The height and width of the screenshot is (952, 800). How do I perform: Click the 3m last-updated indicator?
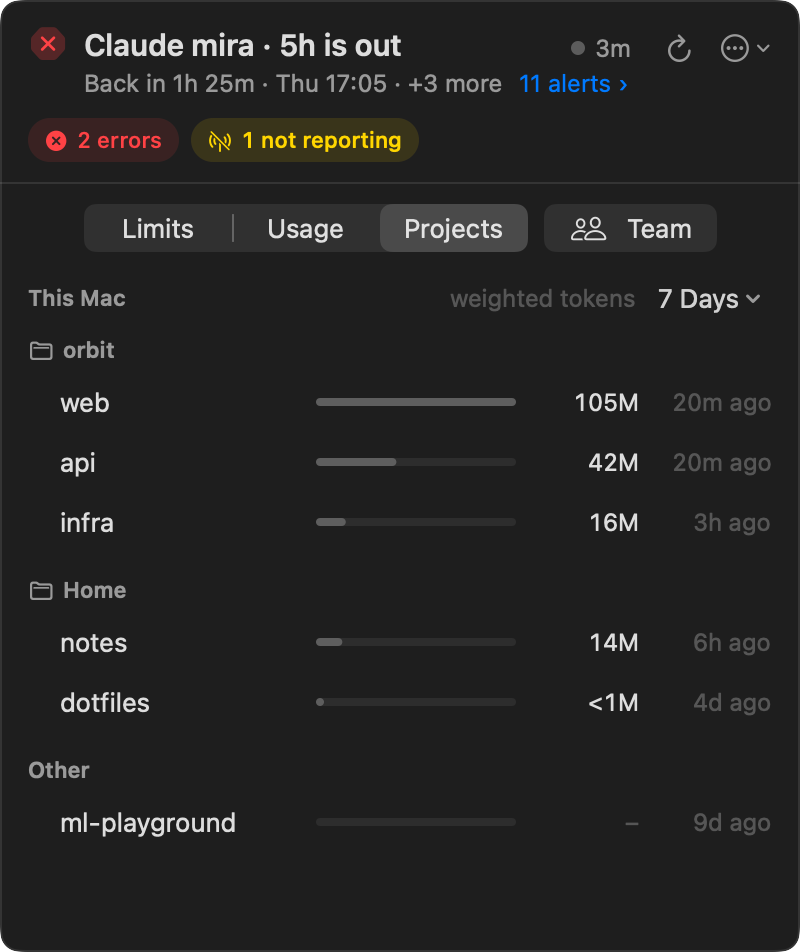tap(600, 49)
